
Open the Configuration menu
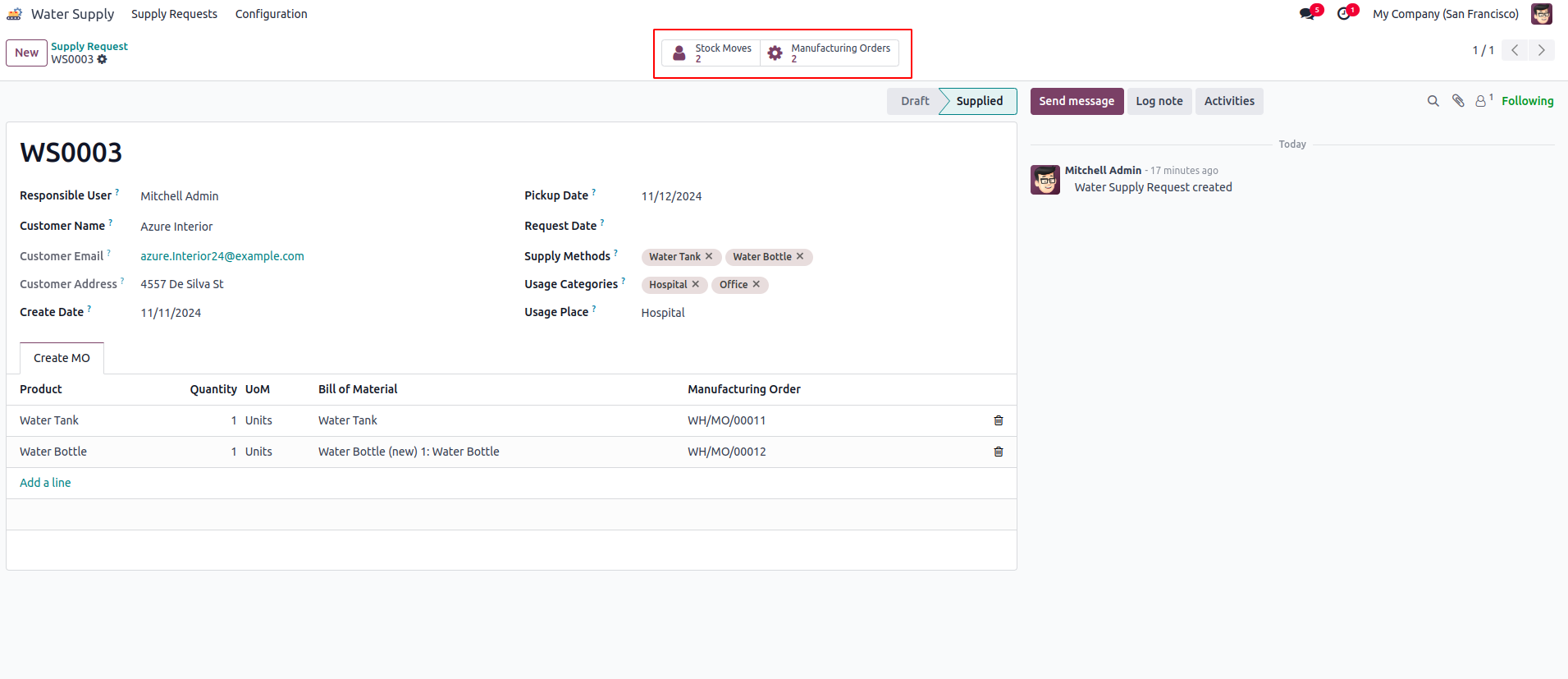271,14
